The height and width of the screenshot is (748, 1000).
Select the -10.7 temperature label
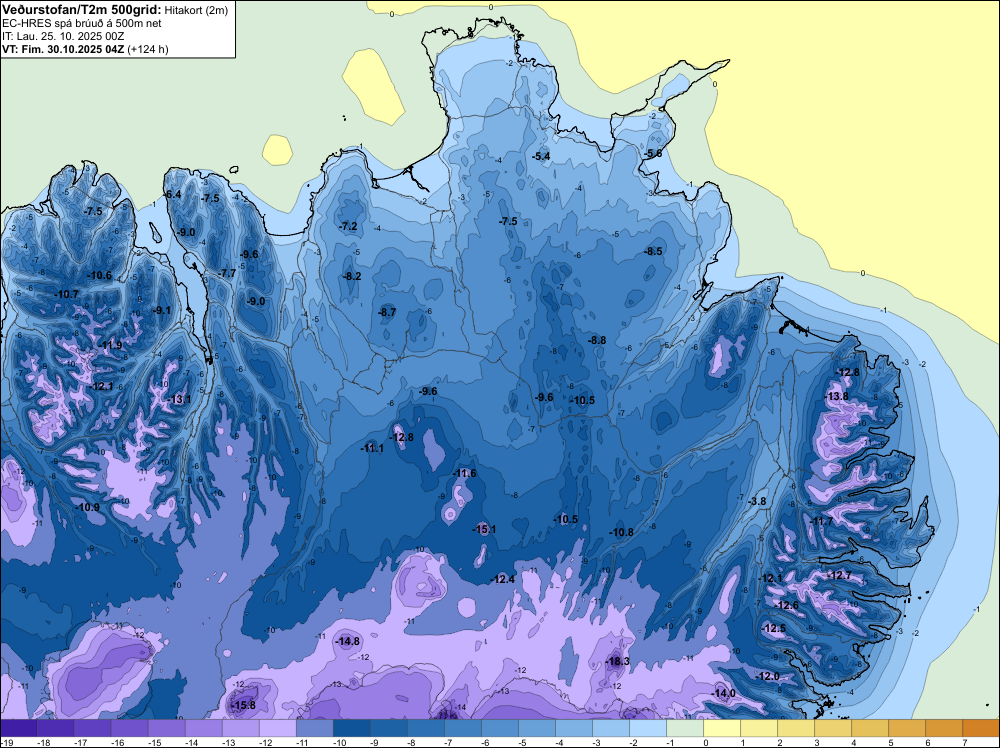tap(67, 294)
